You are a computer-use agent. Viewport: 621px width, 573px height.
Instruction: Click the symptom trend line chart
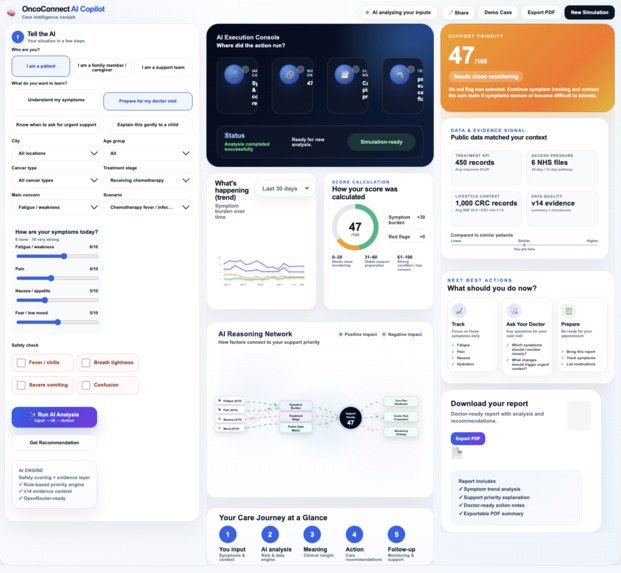pos(261,270)
